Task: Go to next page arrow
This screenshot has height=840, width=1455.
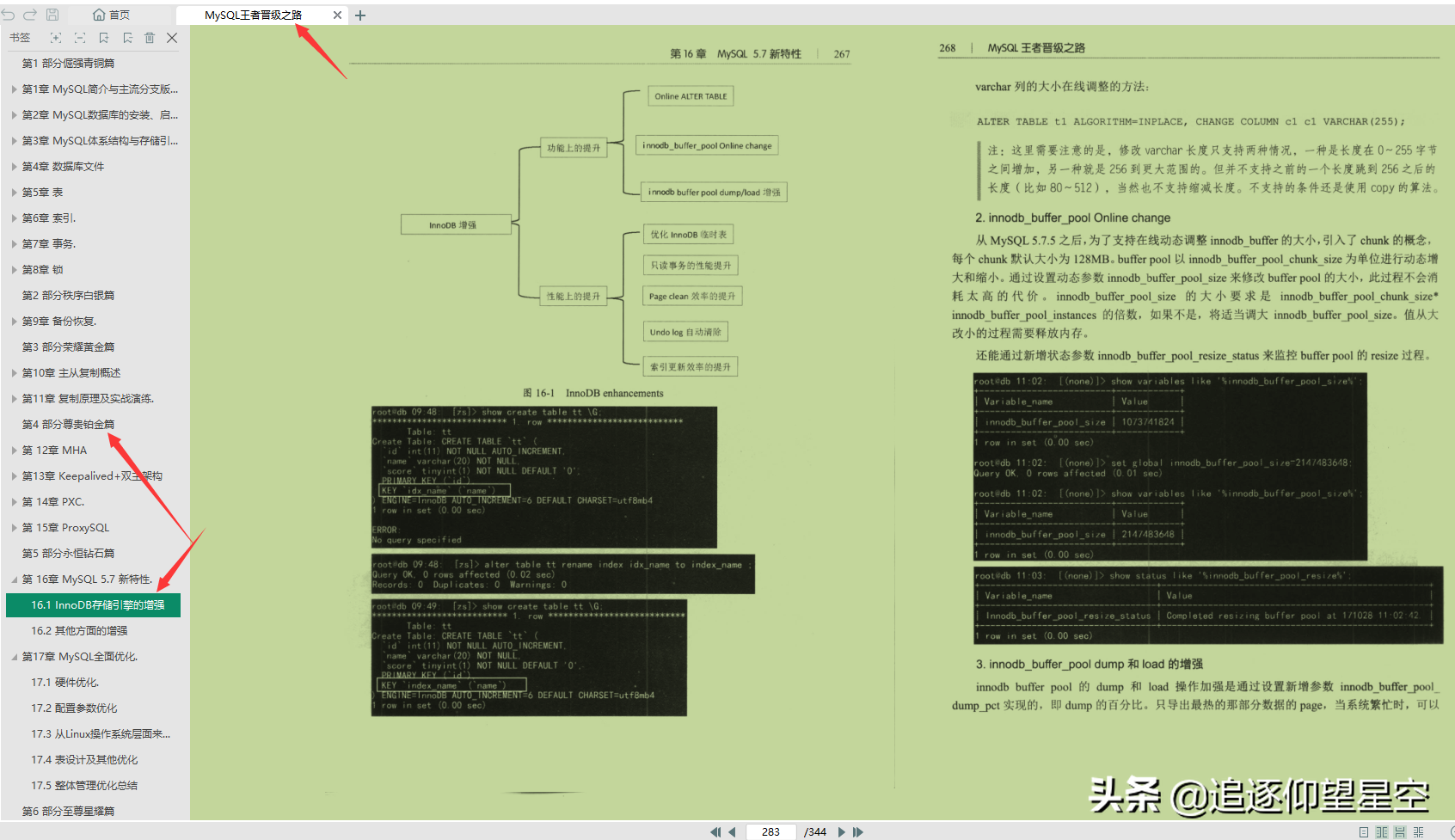Action: point(842,831)
